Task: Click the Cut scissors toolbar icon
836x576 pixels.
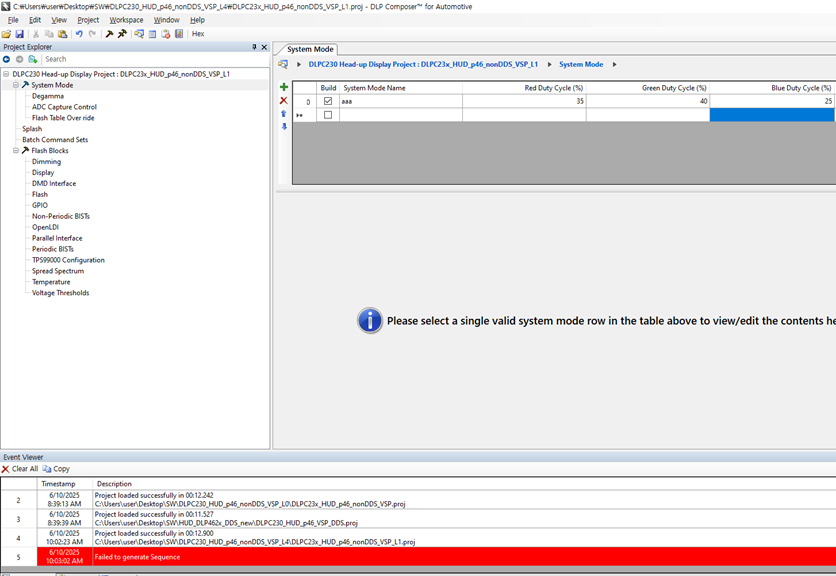Action: click(x=36, y=34)
